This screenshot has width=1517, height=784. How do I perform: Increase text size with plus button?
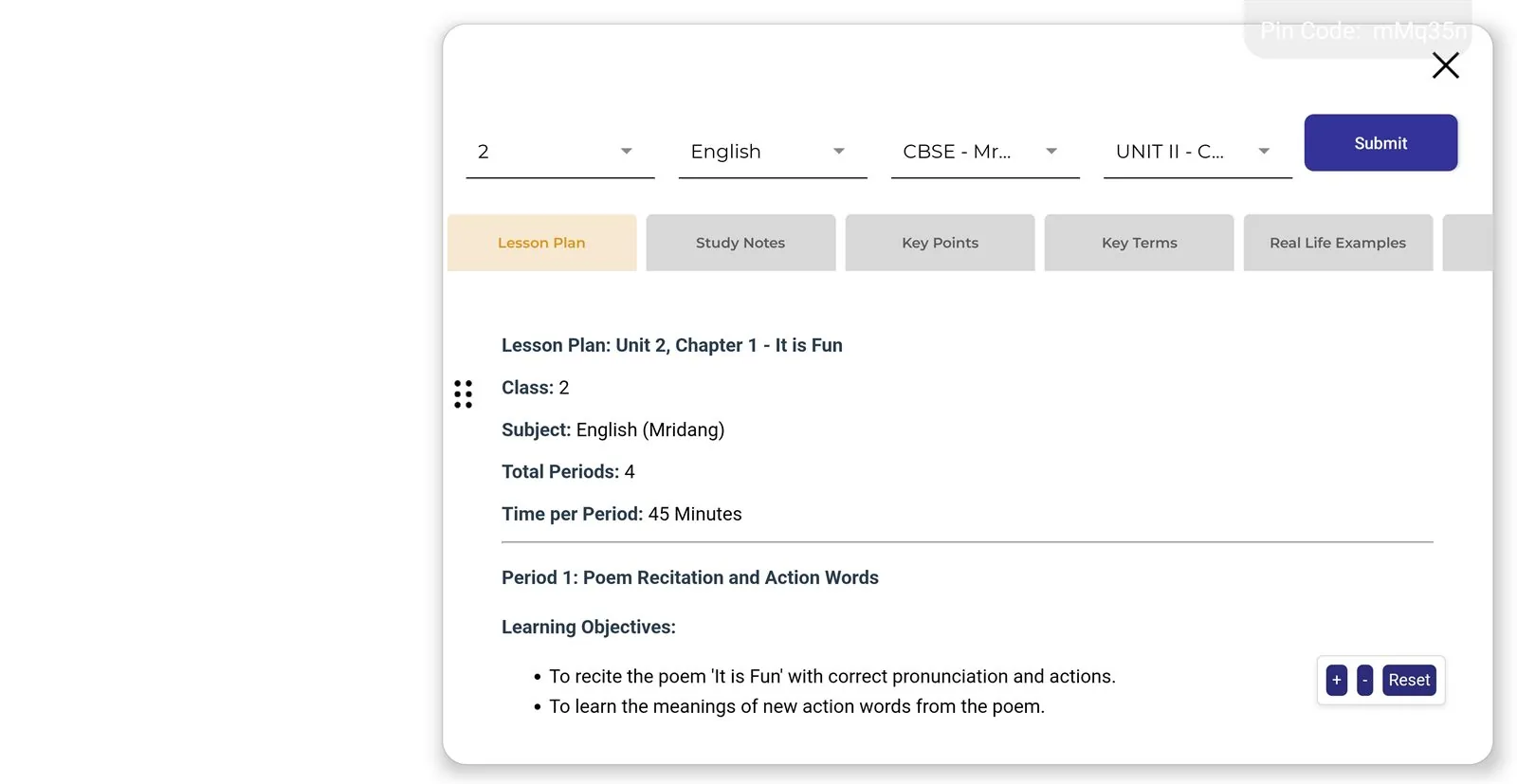[x=1336, y=680]
